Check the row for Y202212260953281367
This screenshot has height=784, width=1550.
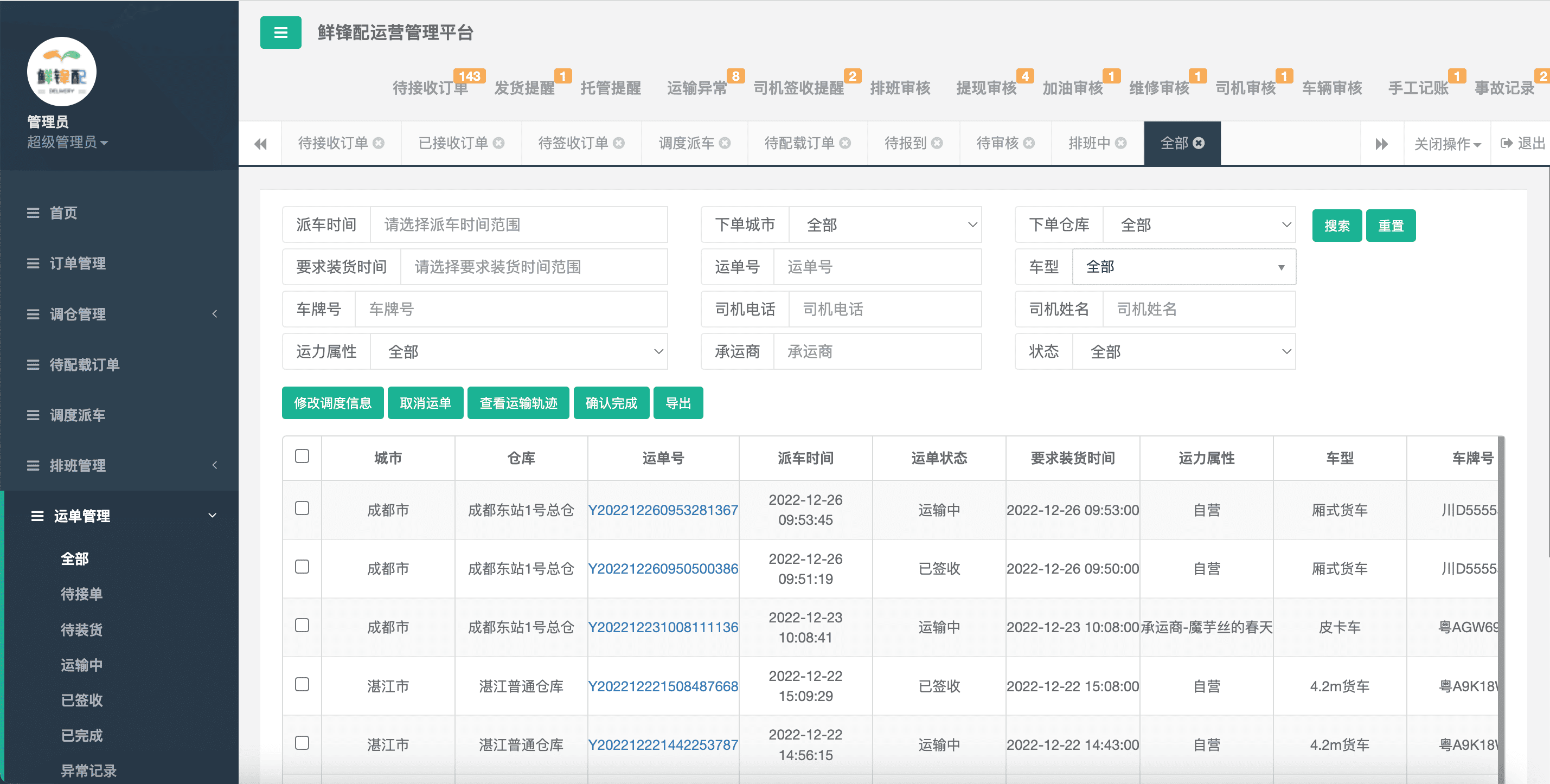pos(302,508)
